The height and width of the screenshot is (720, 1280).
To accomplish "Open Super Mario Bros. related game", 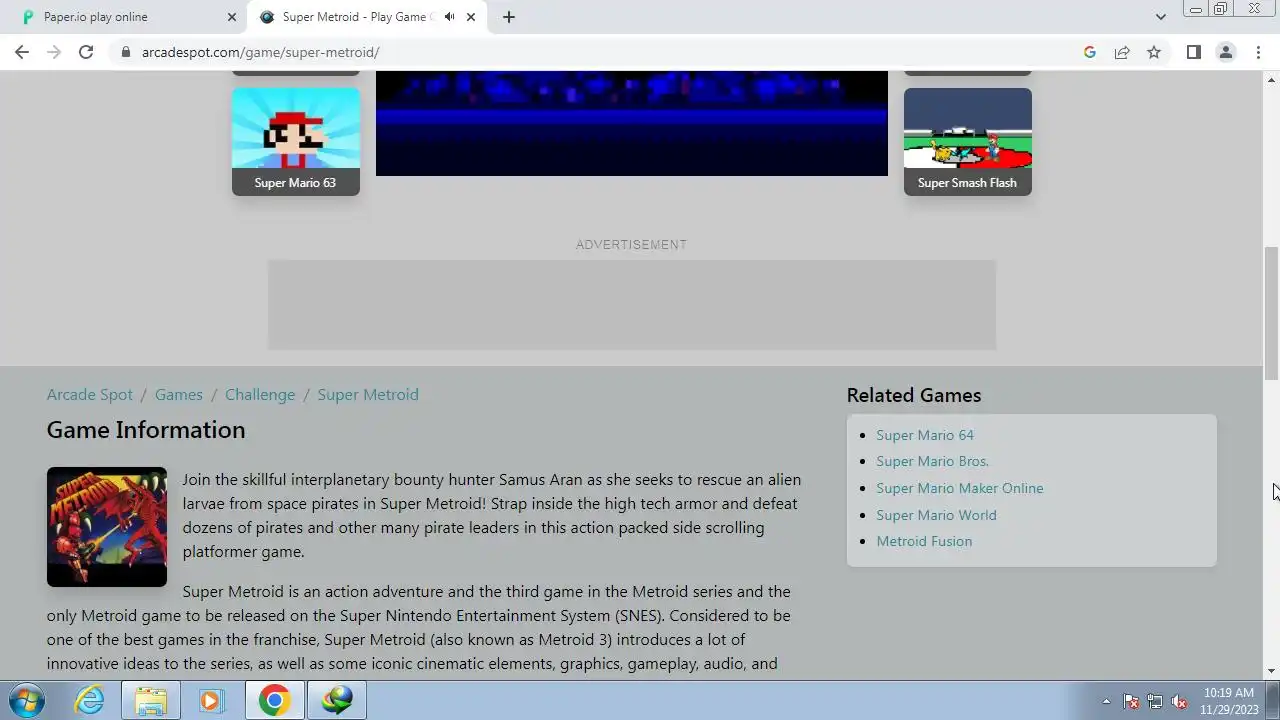I will [x=933, y=461].
